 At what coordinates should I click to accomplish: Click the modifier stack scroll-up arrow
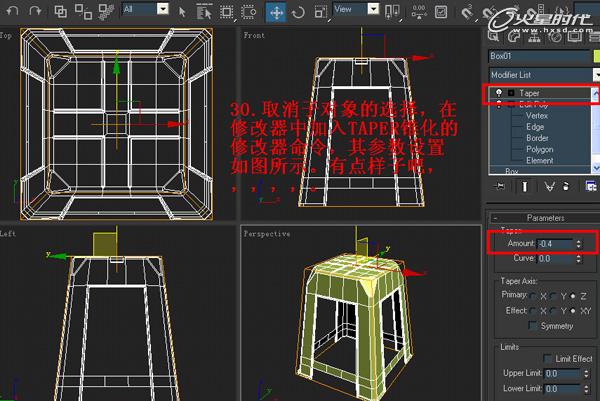click(596, 93)
